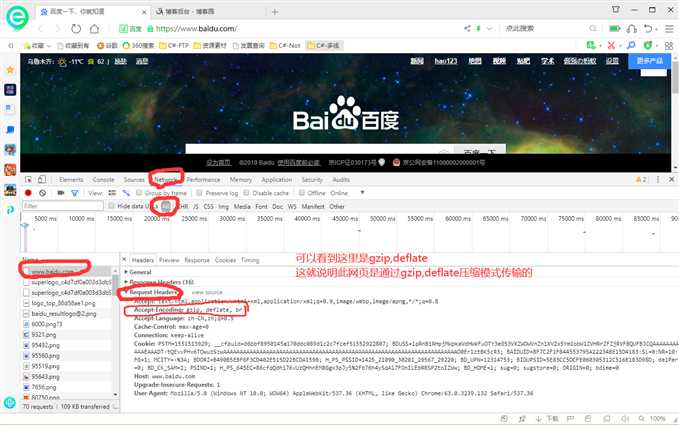Open the Preview tab of request
This screenshot has height=425, width=679.
(169, 260)
